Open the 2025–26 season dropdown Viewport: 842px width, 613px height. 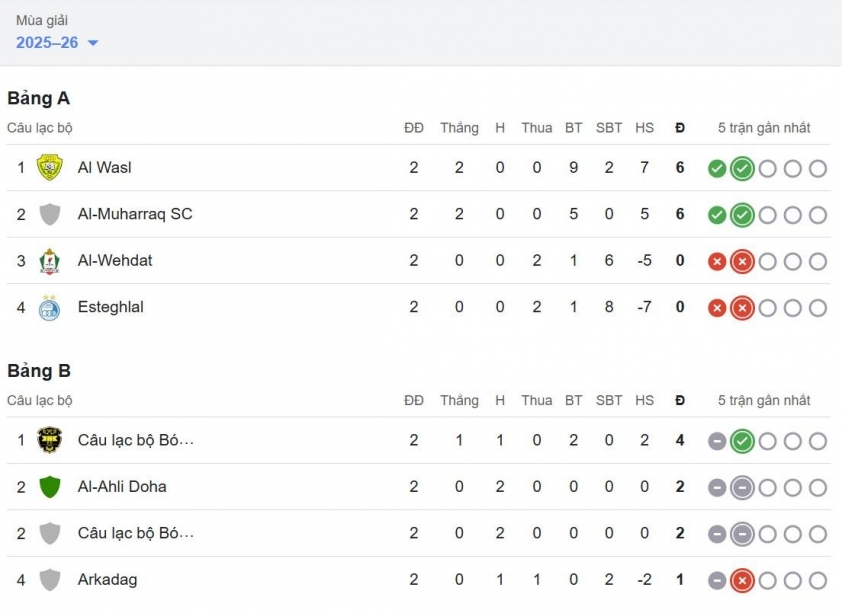(57, 43)
